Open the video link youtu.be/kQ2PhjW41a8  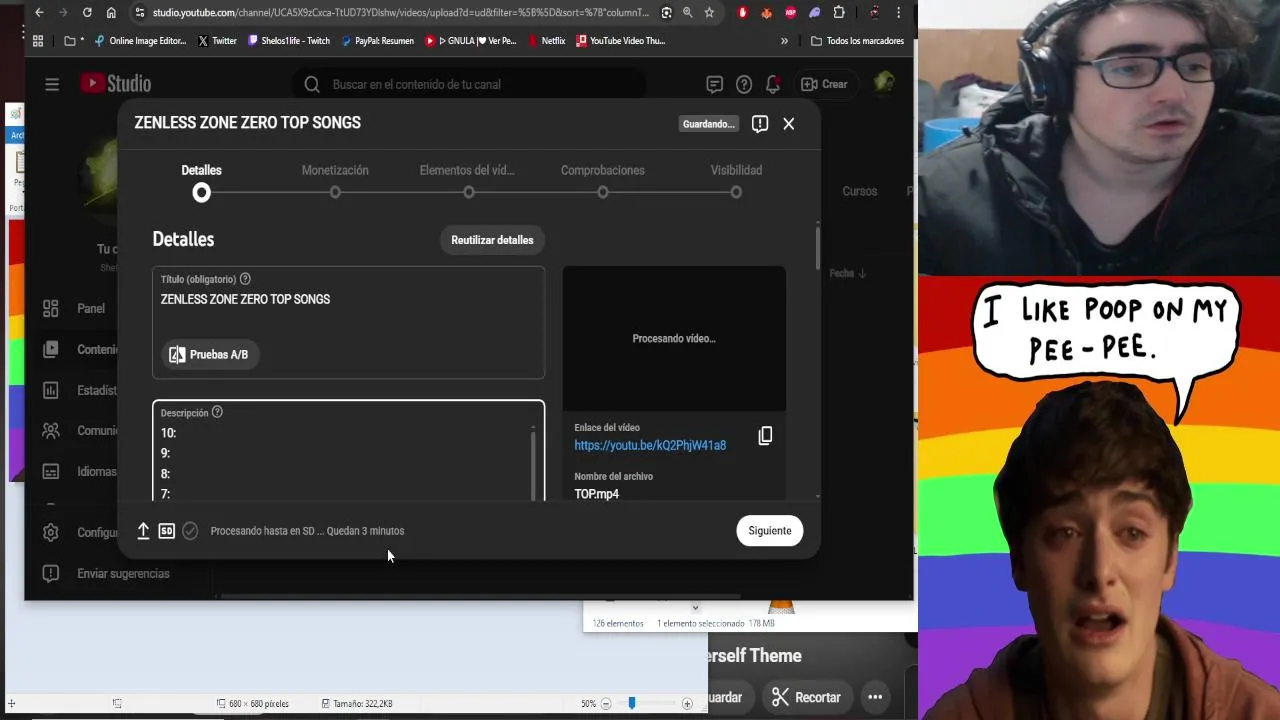click(x=650, y=445)
